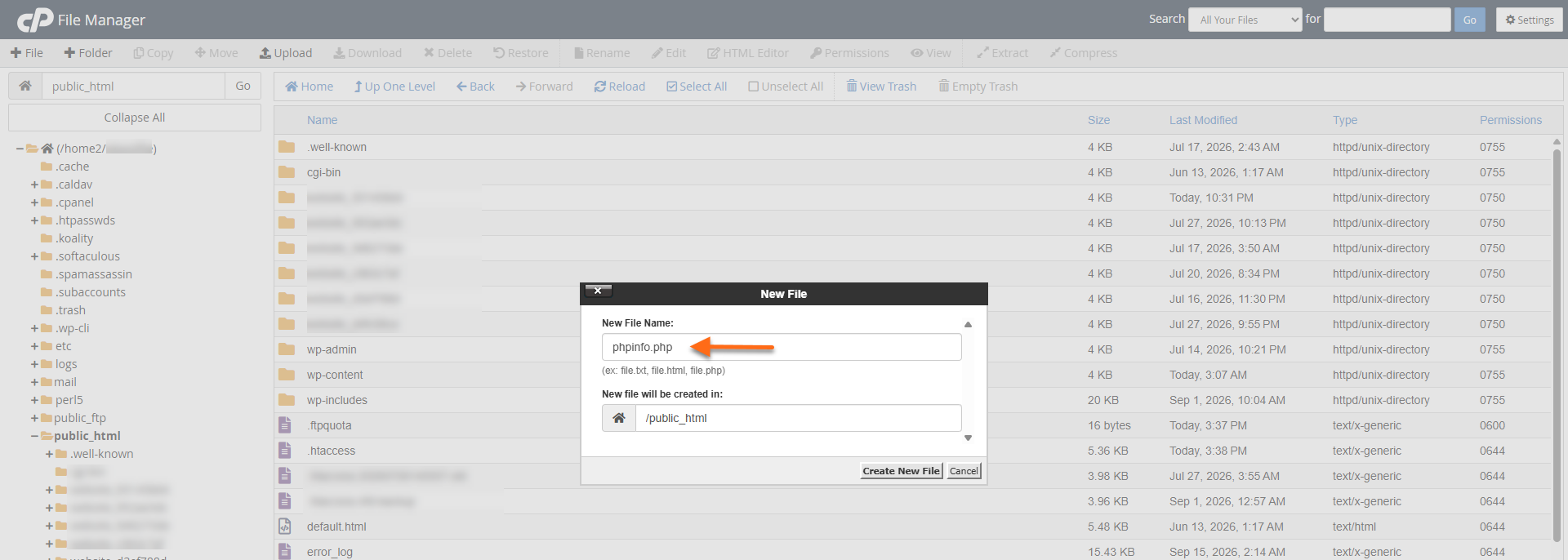Click Go next to path field

click(x=243, y=86)
